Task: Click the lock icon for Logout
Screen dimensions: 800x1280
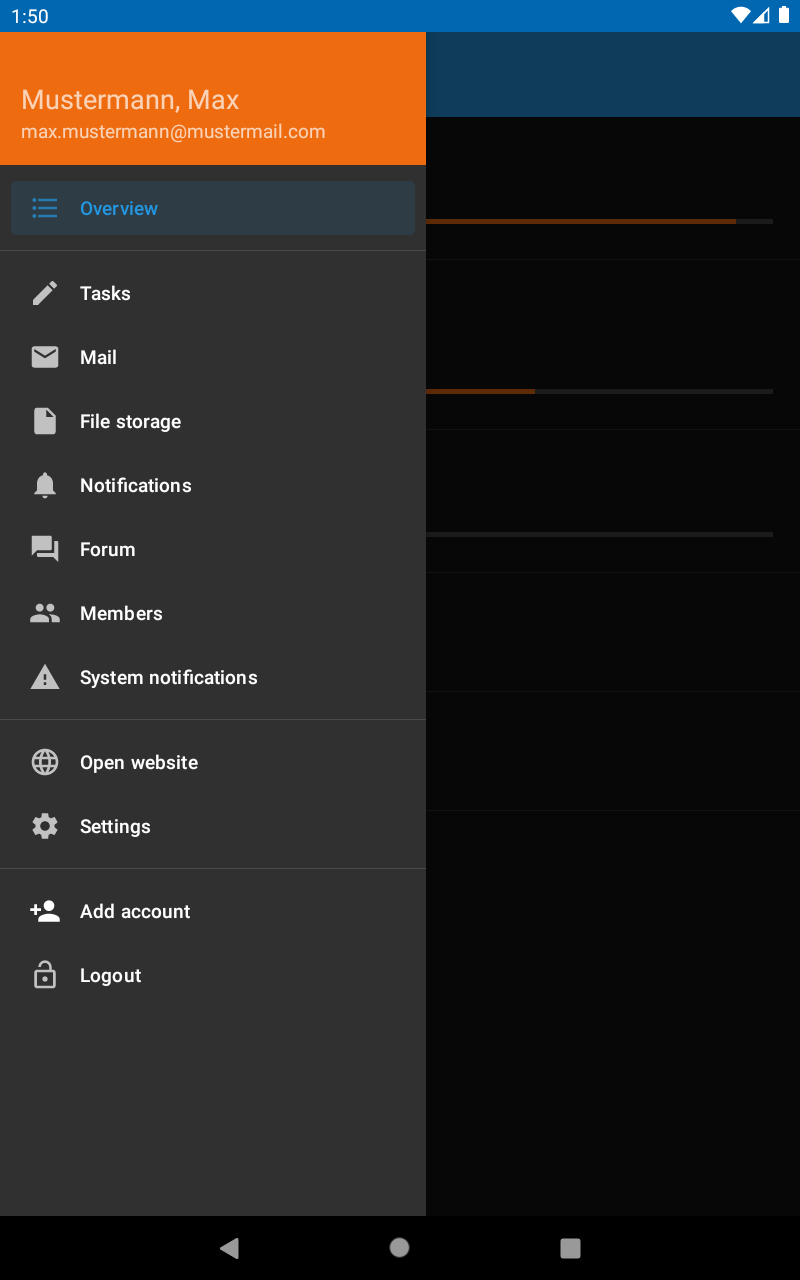Action: tap(45, 975)
